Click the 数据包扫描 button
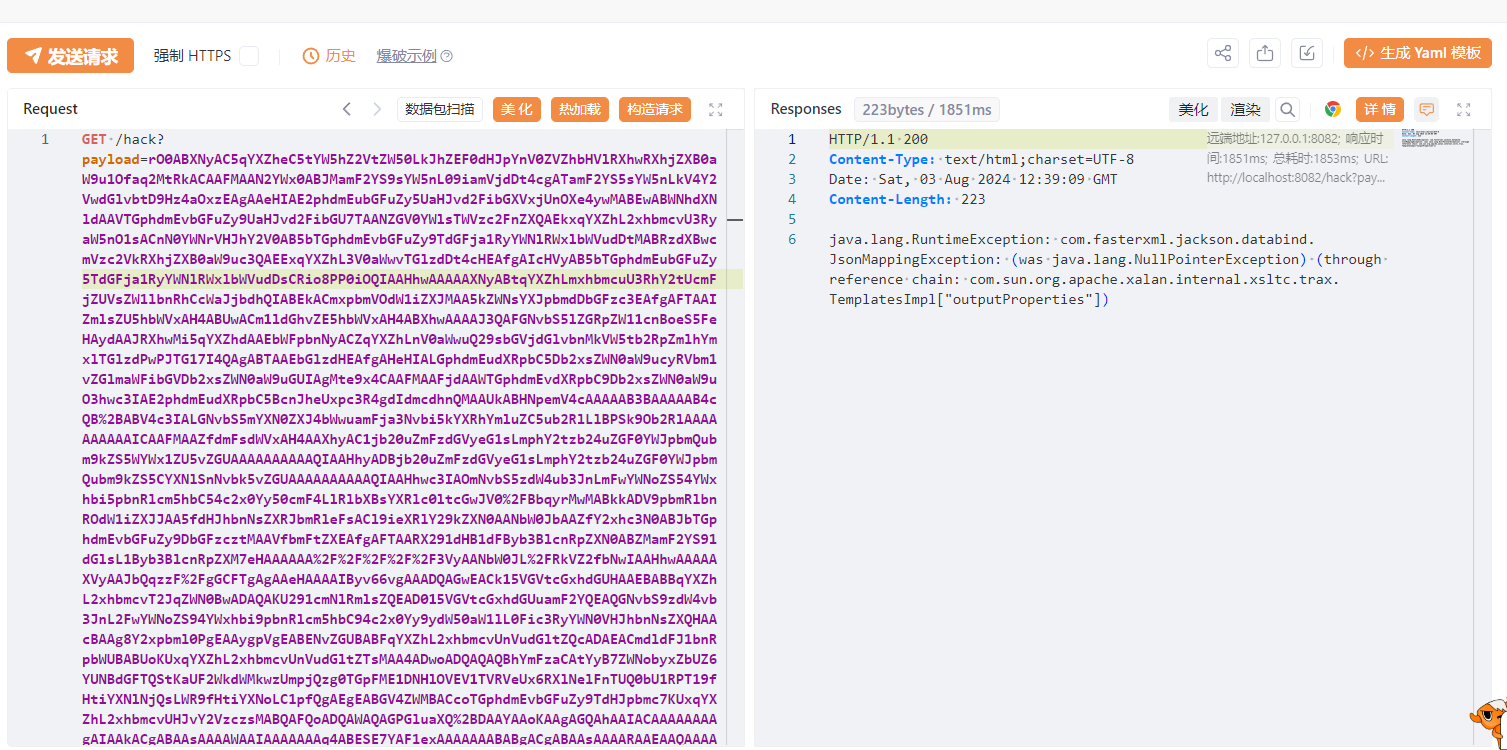 tap(440, 109)
